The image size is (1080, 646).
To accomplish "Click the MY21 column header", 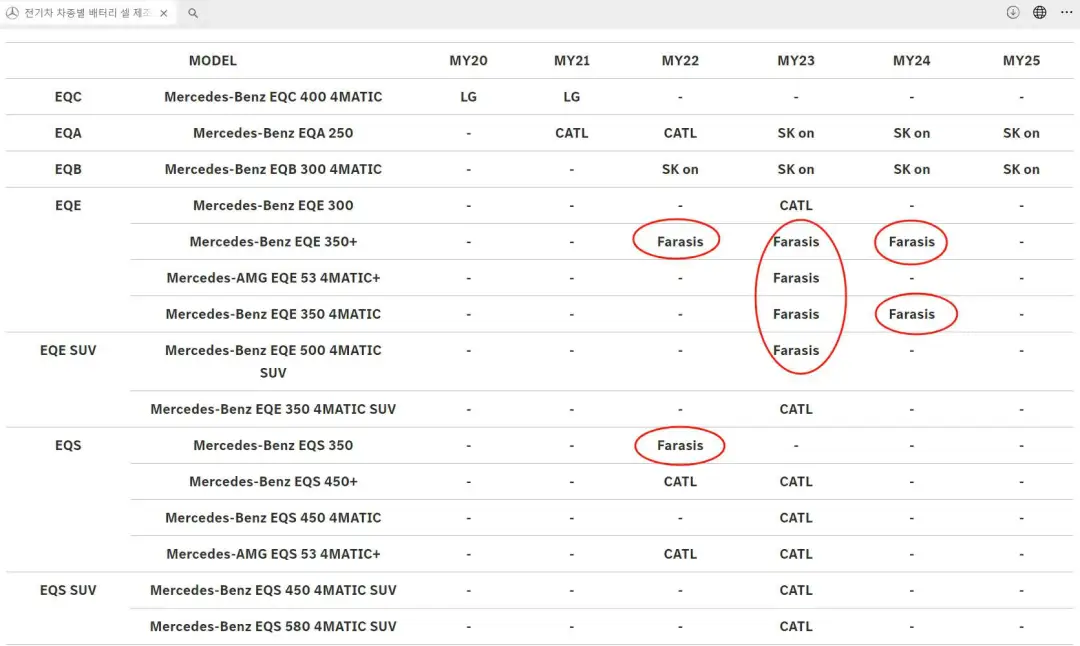I will 572,61.
